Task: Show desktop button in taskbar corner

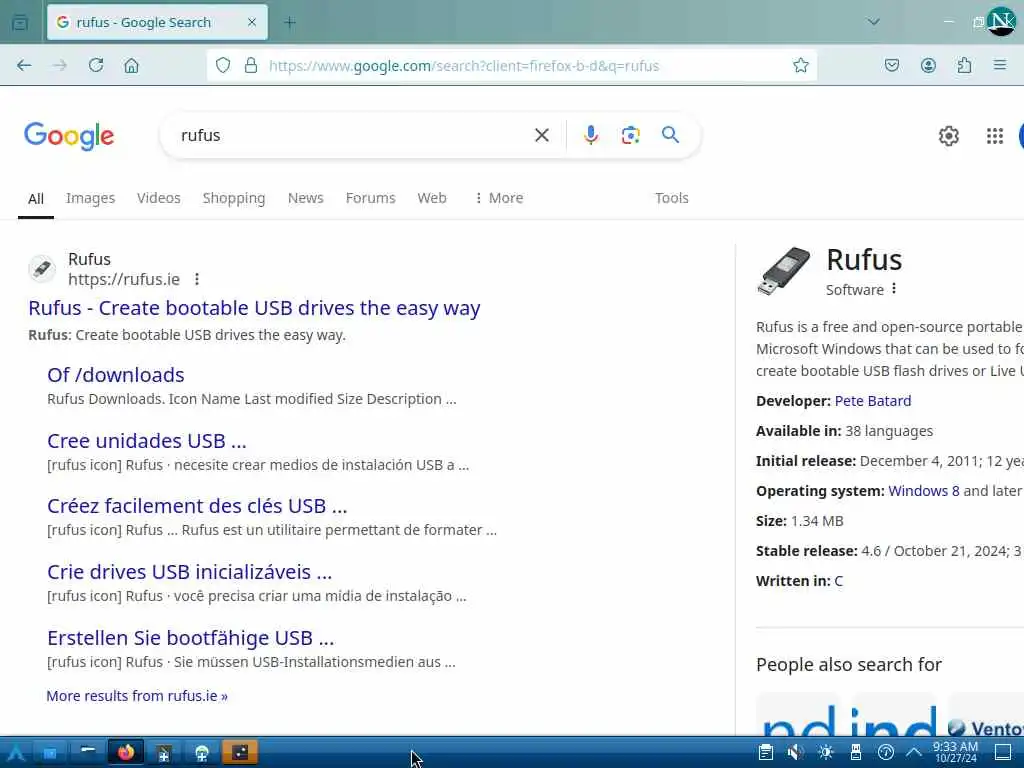Action: [1002, 753]
